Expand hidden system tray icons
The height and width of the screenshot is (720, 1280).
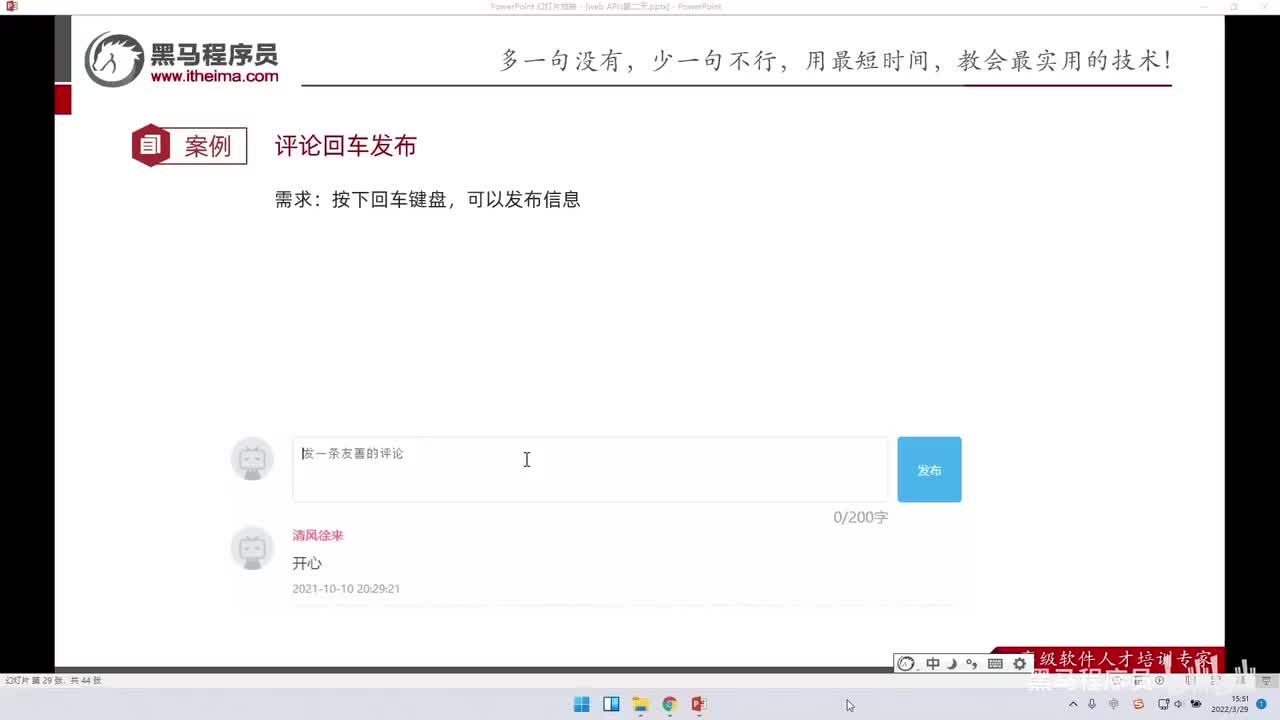[1073, 704]
